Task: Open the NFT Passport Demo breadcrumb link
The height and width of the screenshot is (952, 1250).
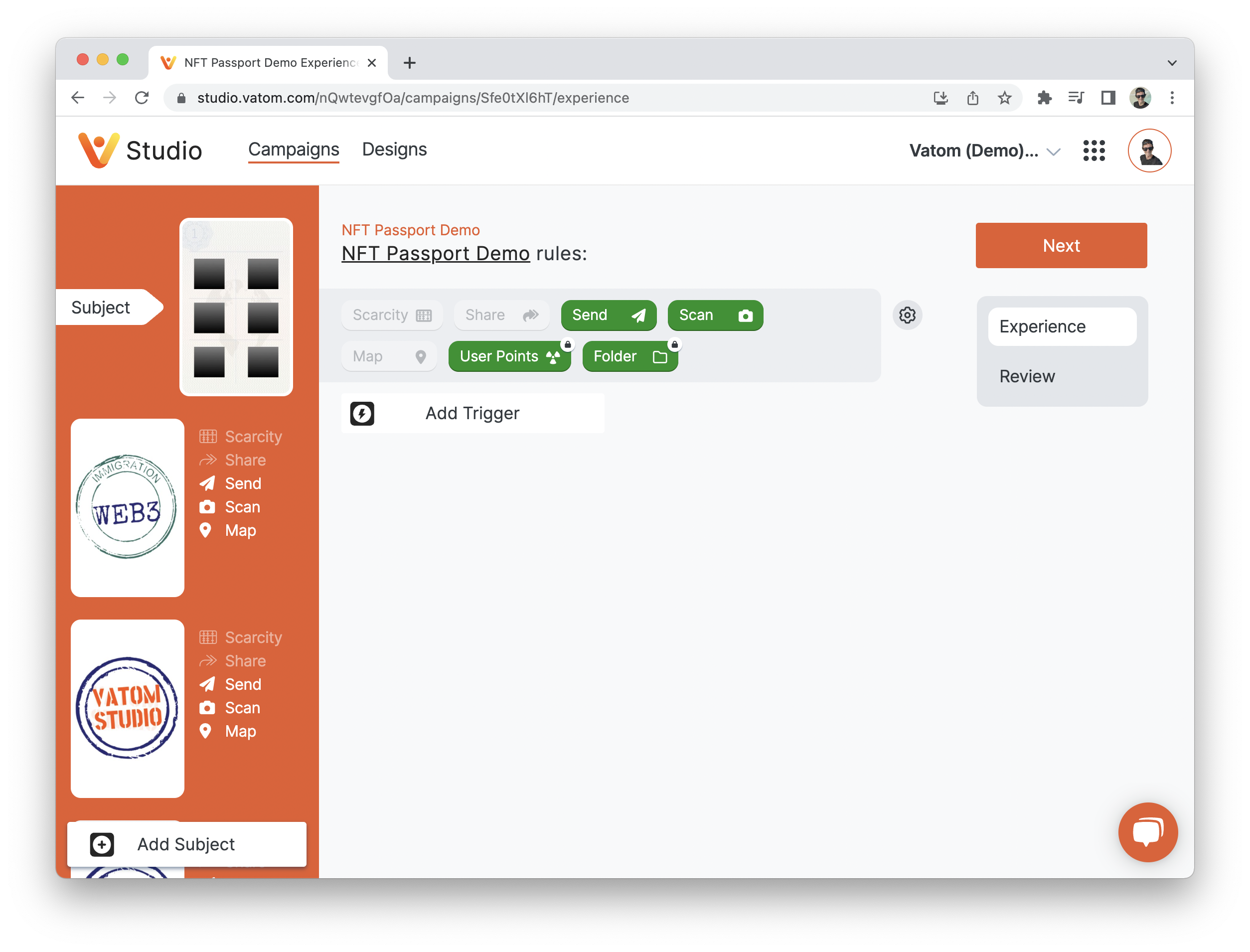Action: (x=410, y=230)
